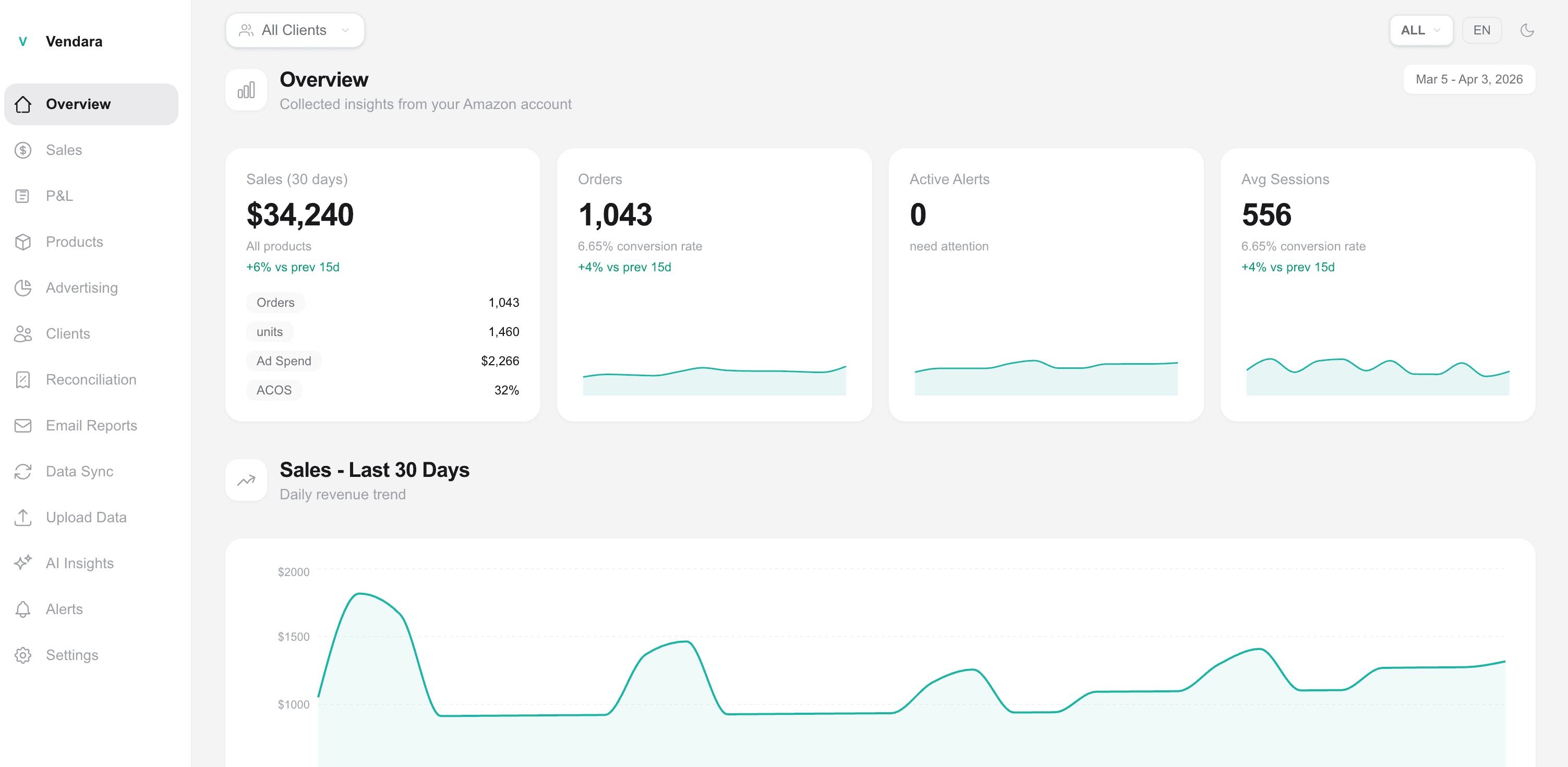Switch language using the EN toggle
This screenshot has height=767, width=1568.
pyautogui.click(x=1481, y=30)
